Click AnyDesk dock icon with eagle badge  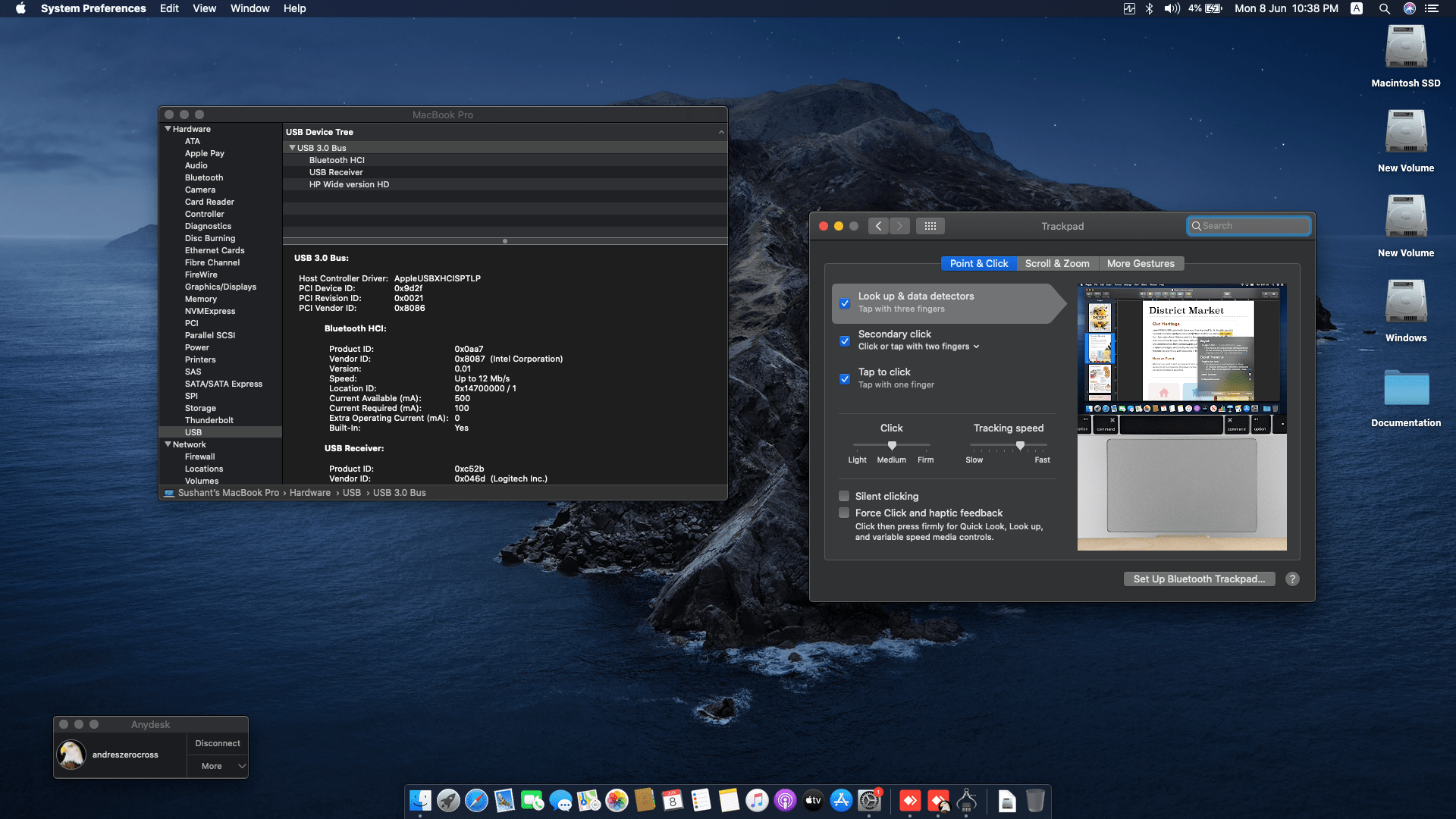point(939,801)
